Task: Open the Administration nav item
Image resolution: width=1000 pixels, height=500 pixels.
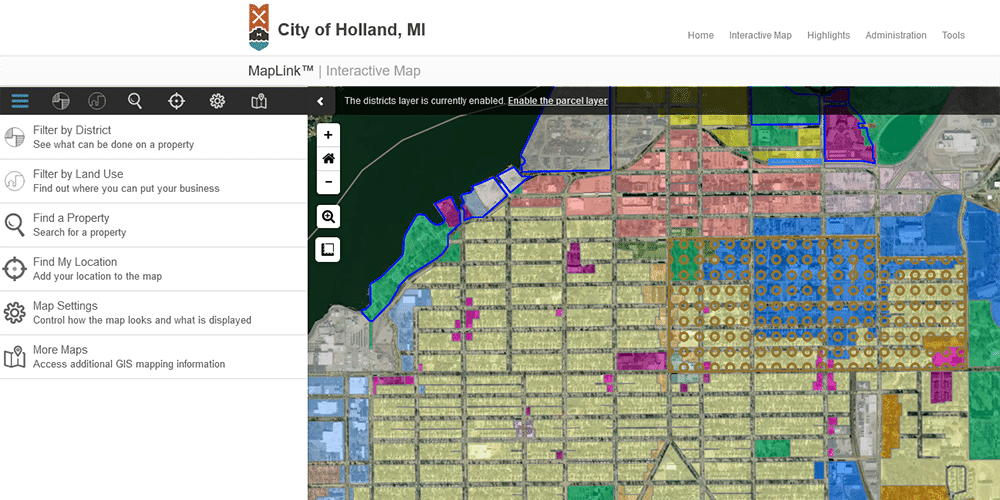Action: [895, 35]
